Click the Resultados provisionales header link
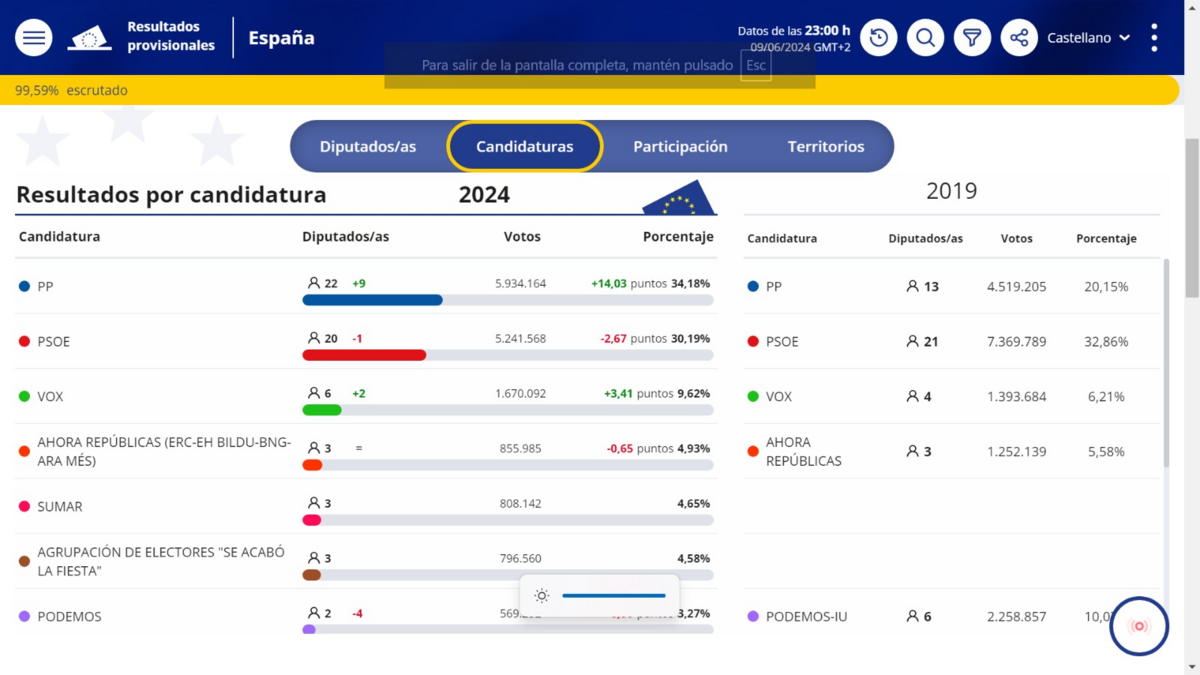 coord(171,36)
